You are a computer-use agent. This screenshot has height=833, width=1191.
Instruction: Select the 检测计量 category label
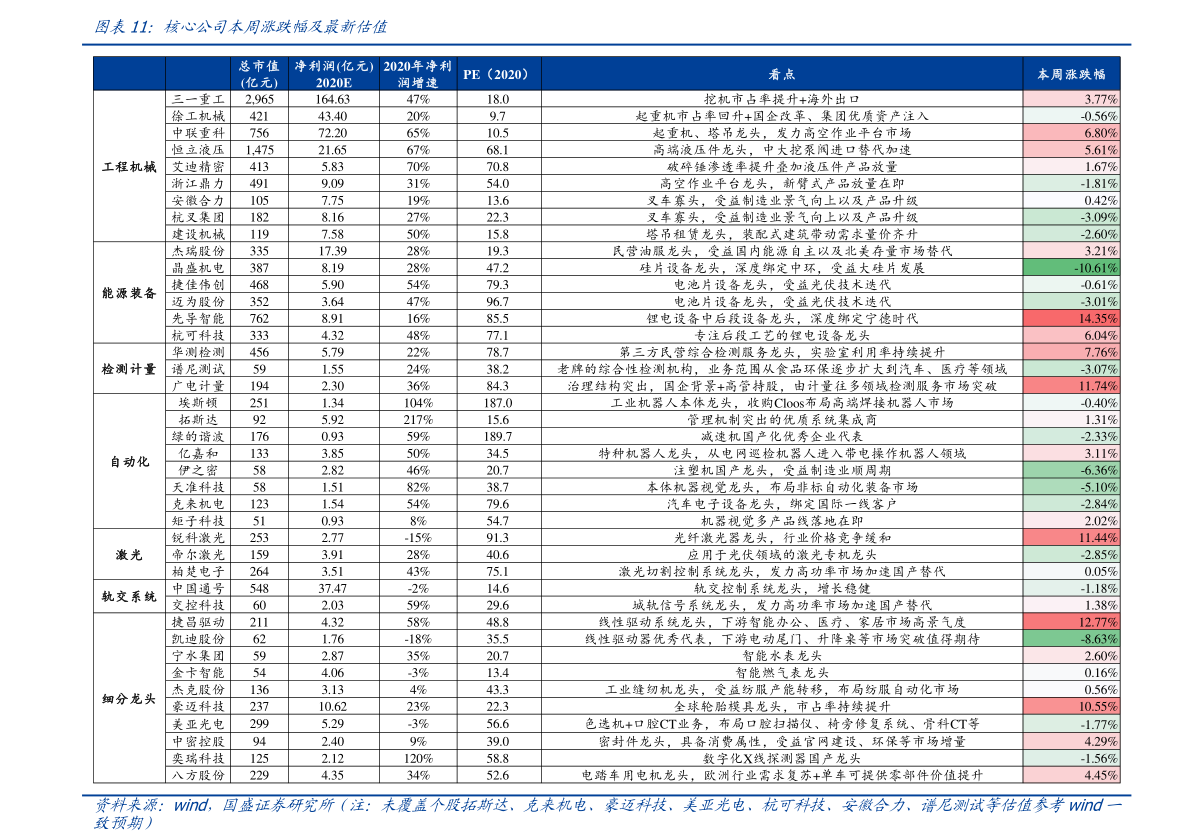(x=129, y=369)
